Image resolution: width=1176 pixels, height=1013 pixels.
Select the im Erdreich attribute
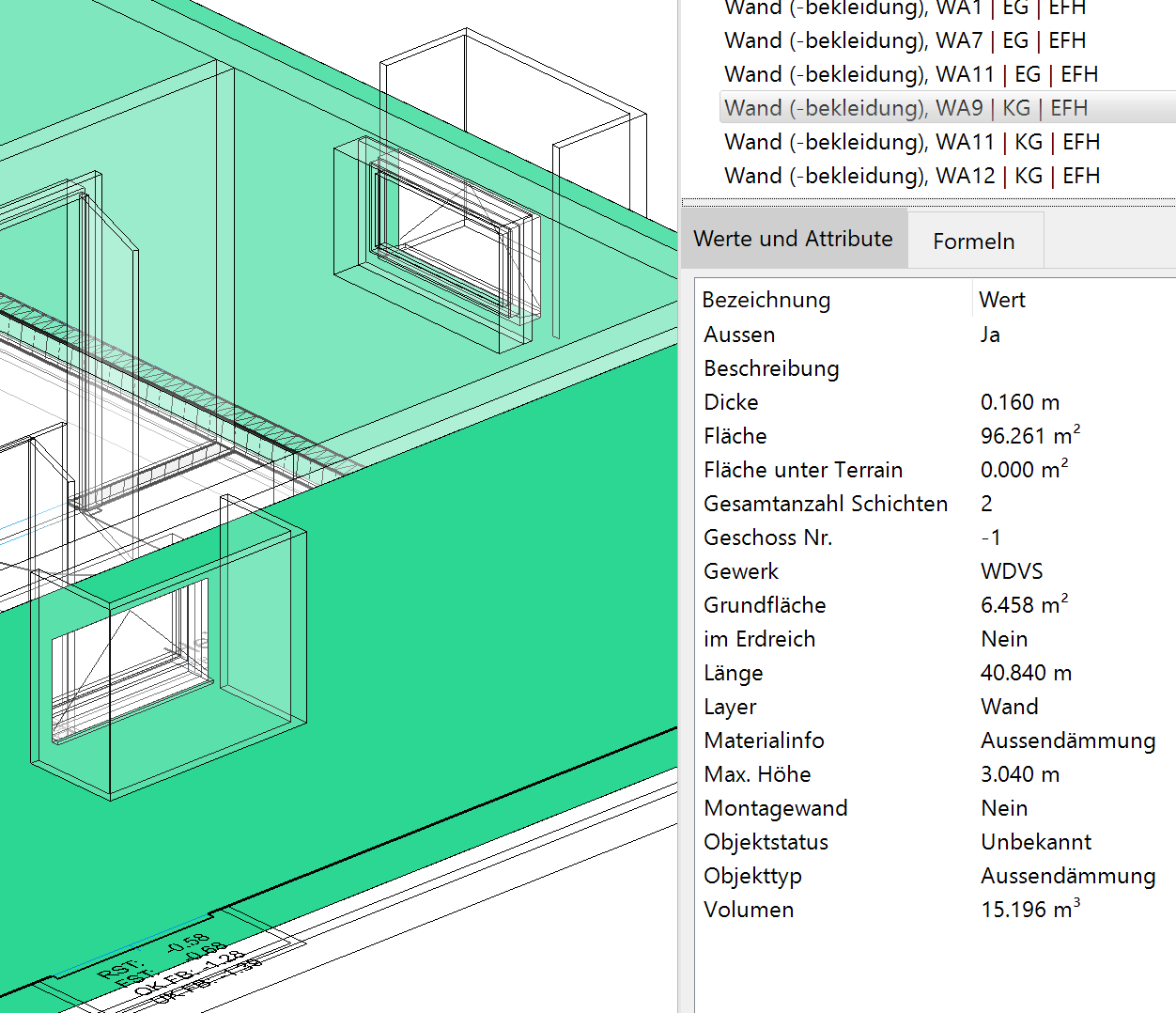759,639
